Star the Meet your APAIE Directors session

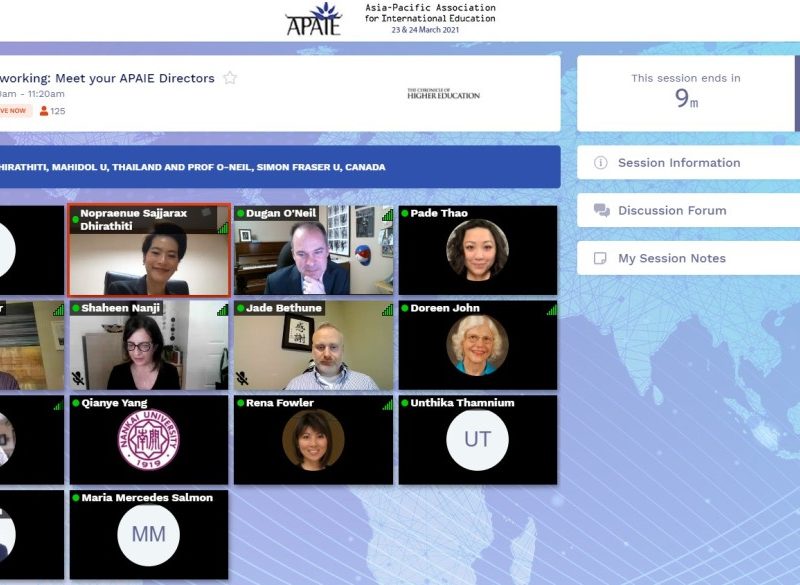point(230,78)
